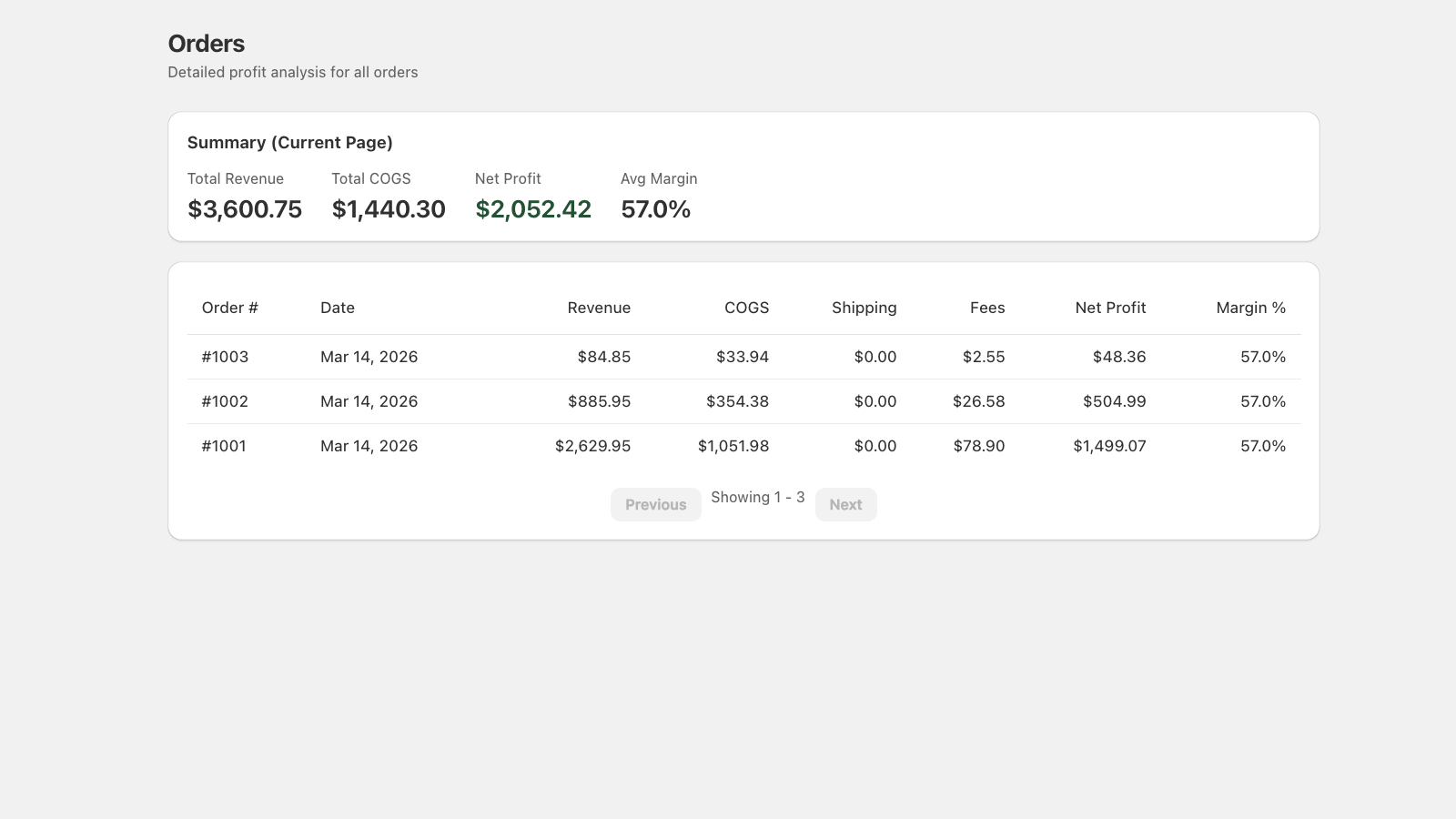Sort the table by COGS column
This screenshot has height=819, width=1456.
pyautogui.click(x=745, y=308)
